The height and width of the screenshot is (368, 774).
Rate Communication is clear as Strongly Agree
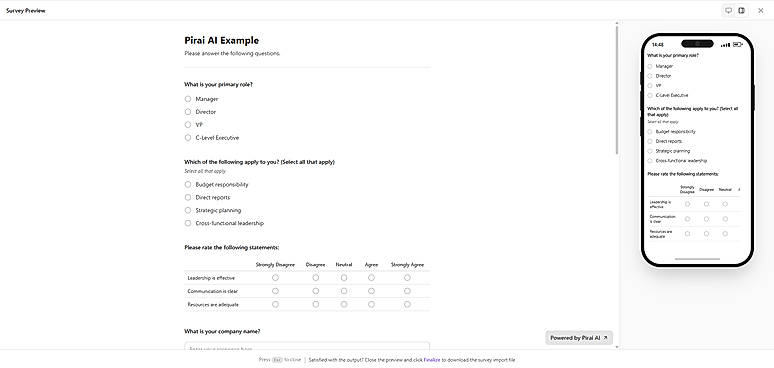(x=407, y=291)
